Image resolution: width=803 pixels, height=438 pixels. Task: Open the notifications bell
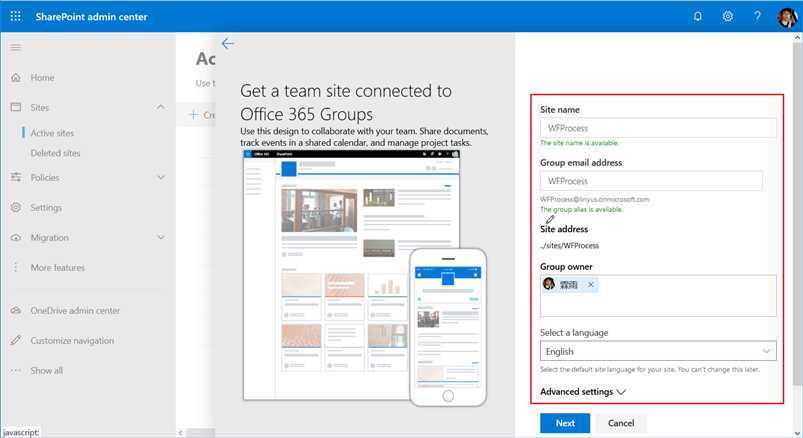pyautogui.click(x=698, y=16)
